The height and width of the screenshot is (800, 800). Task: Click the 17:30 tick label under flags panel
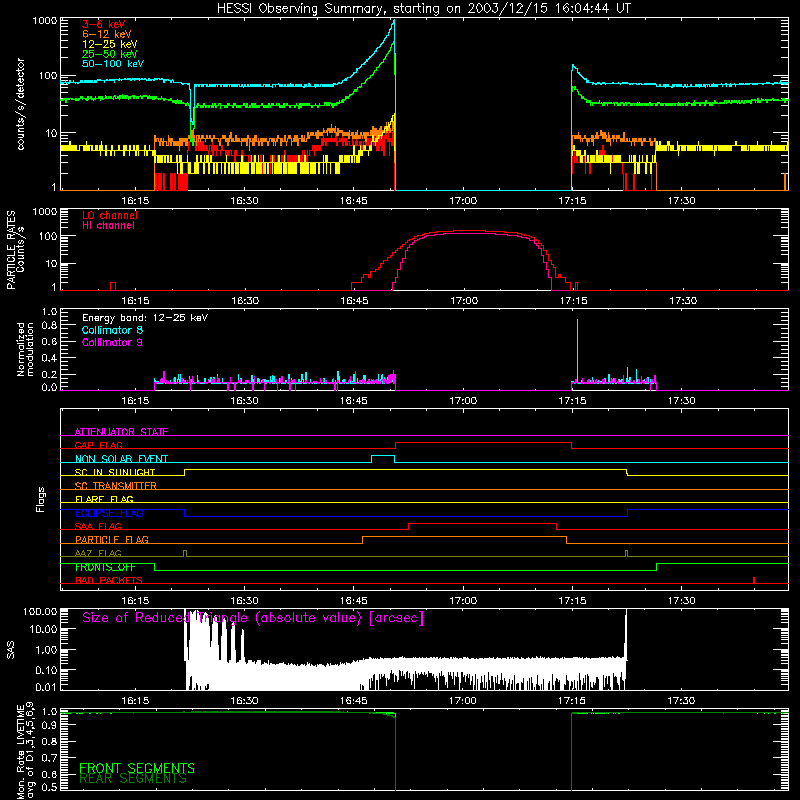(x=682, y=601)
